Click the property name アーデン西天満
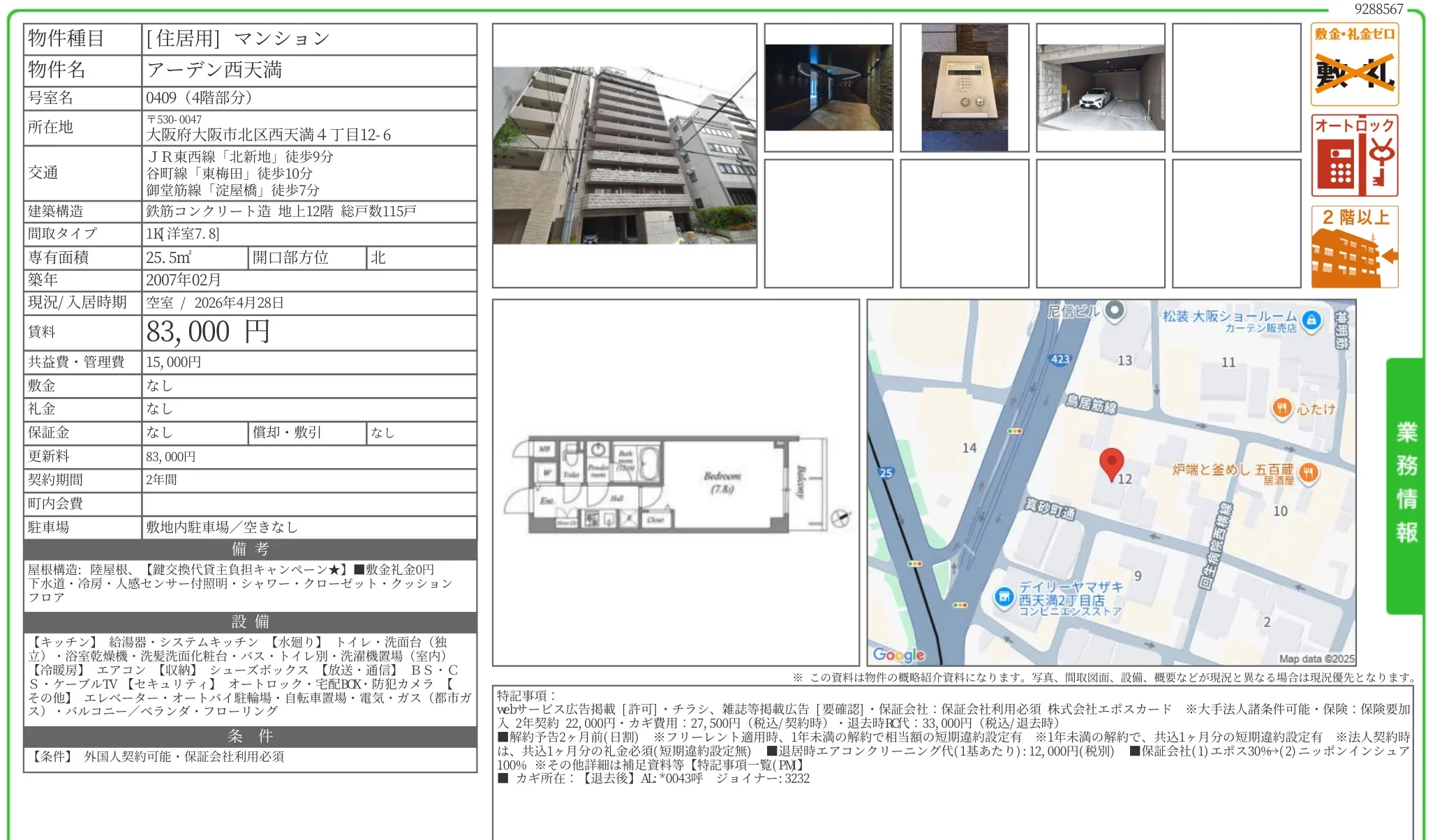The height and width of the screenshot is (840, 1435). (214, 70)
